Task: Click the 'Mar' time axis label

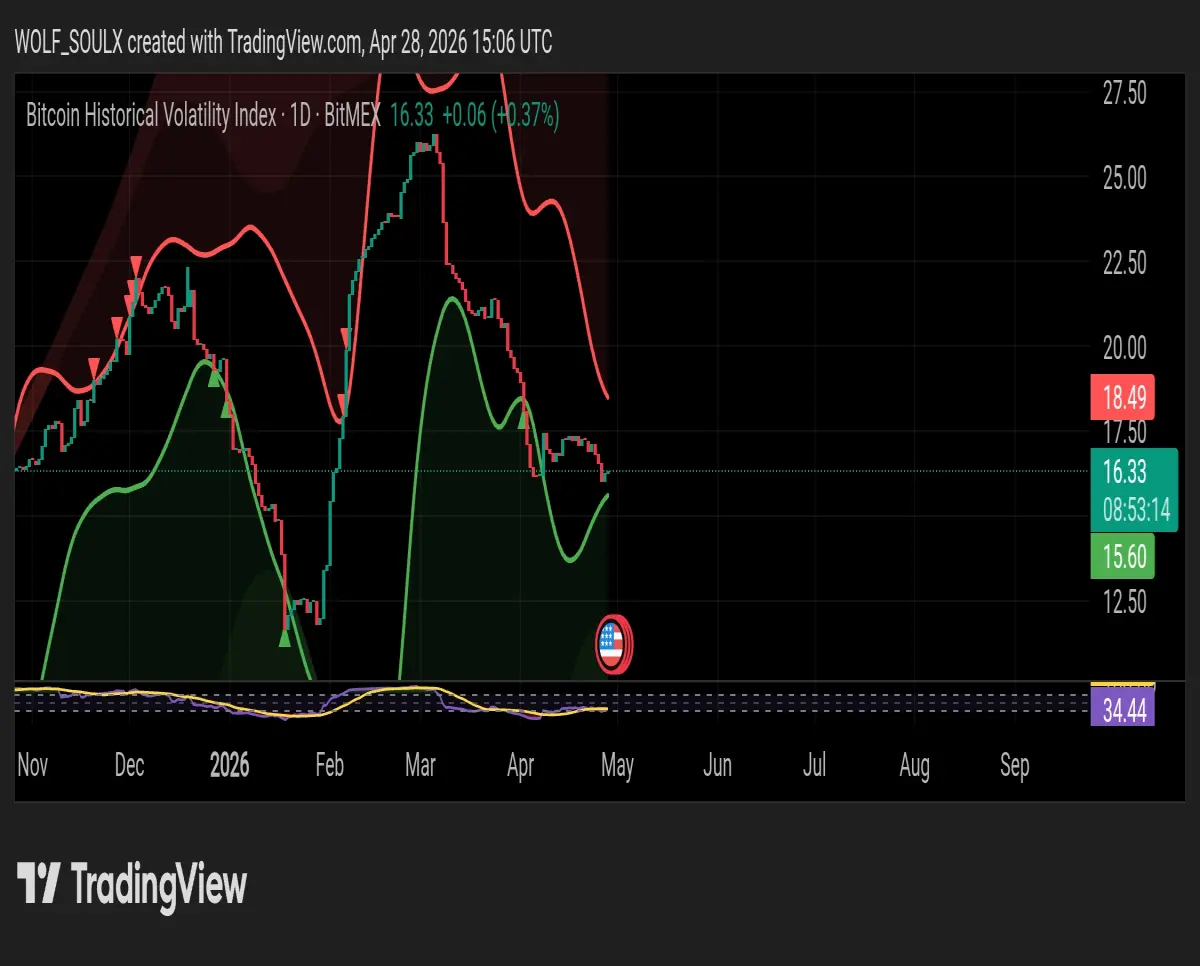Action: click(x=420, y=766)
